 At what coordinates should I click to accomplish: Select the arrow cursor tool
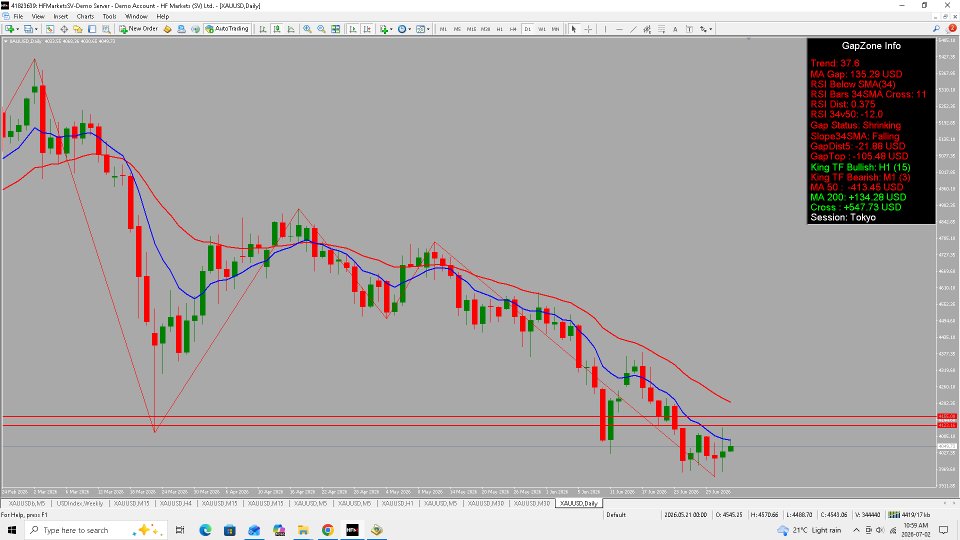click(574, 29)
